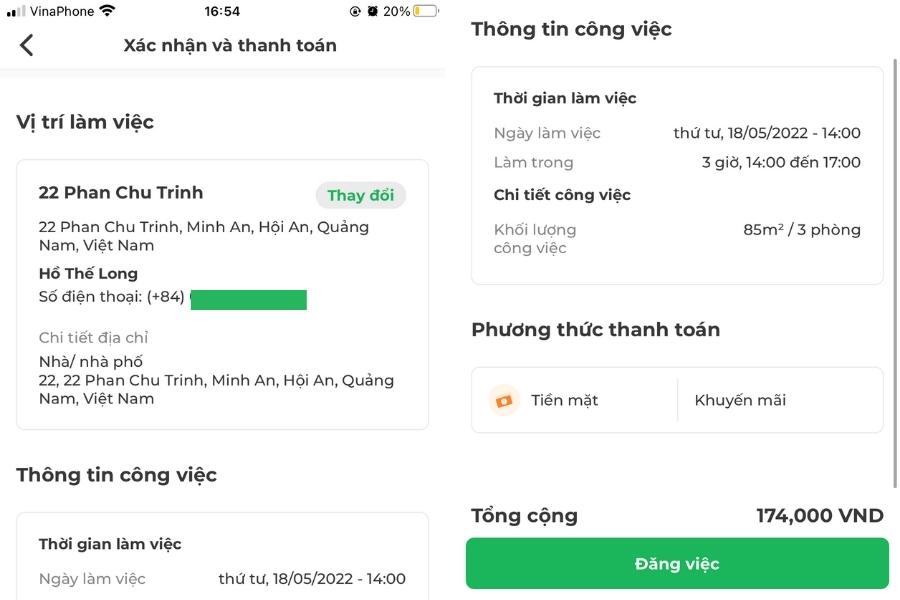Tap the Tổng cộng total amount

819,516
